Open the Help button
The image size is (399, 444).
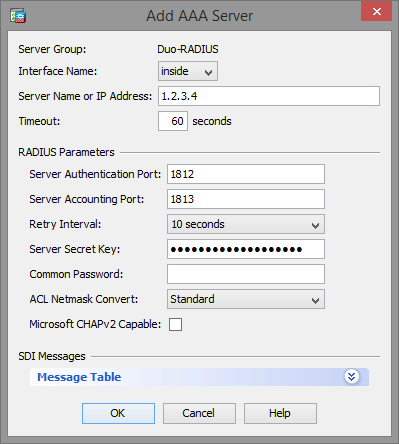280,413
